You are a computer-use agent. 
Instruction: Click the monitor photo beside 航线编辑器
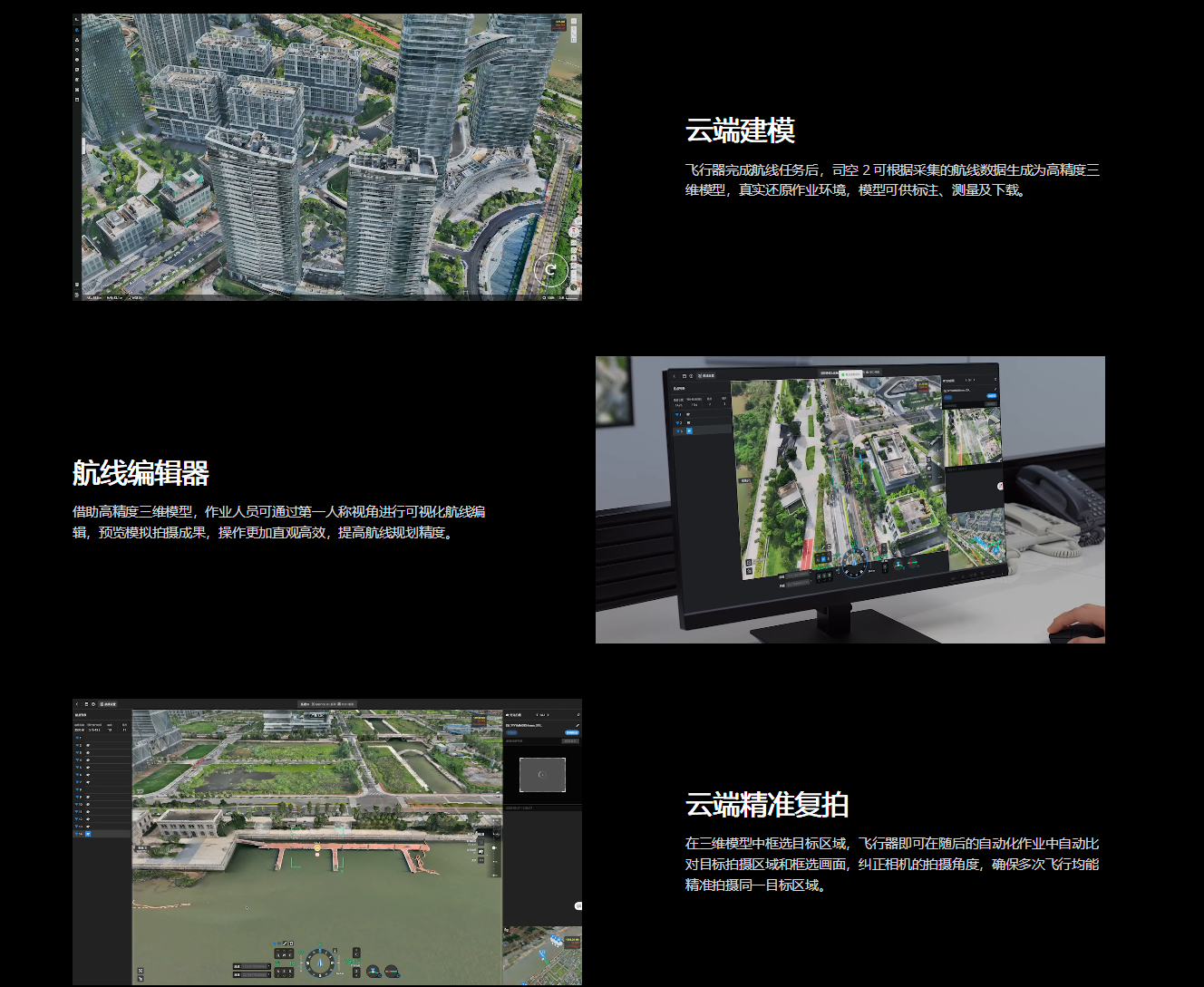(x=850, y=499)
